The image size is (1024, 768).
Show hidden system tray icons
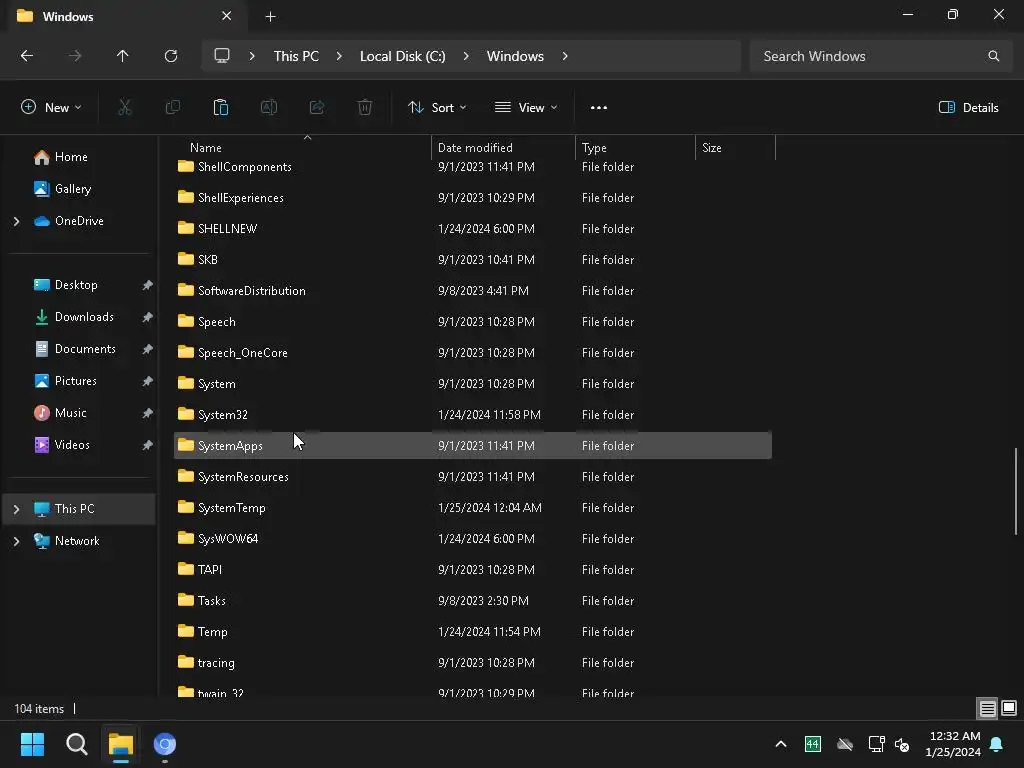(780, 744)
